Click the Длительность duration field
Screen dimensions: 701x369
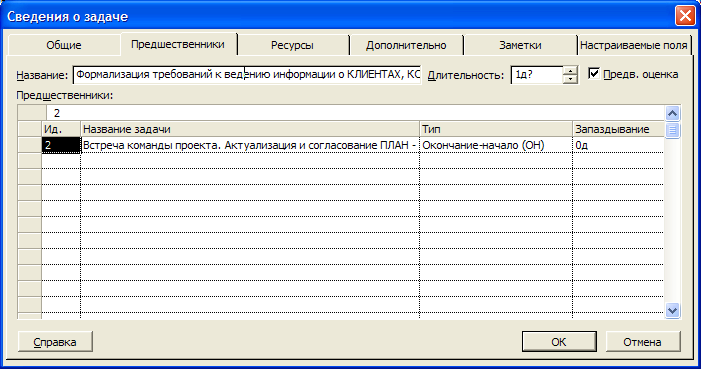(536, 75)
